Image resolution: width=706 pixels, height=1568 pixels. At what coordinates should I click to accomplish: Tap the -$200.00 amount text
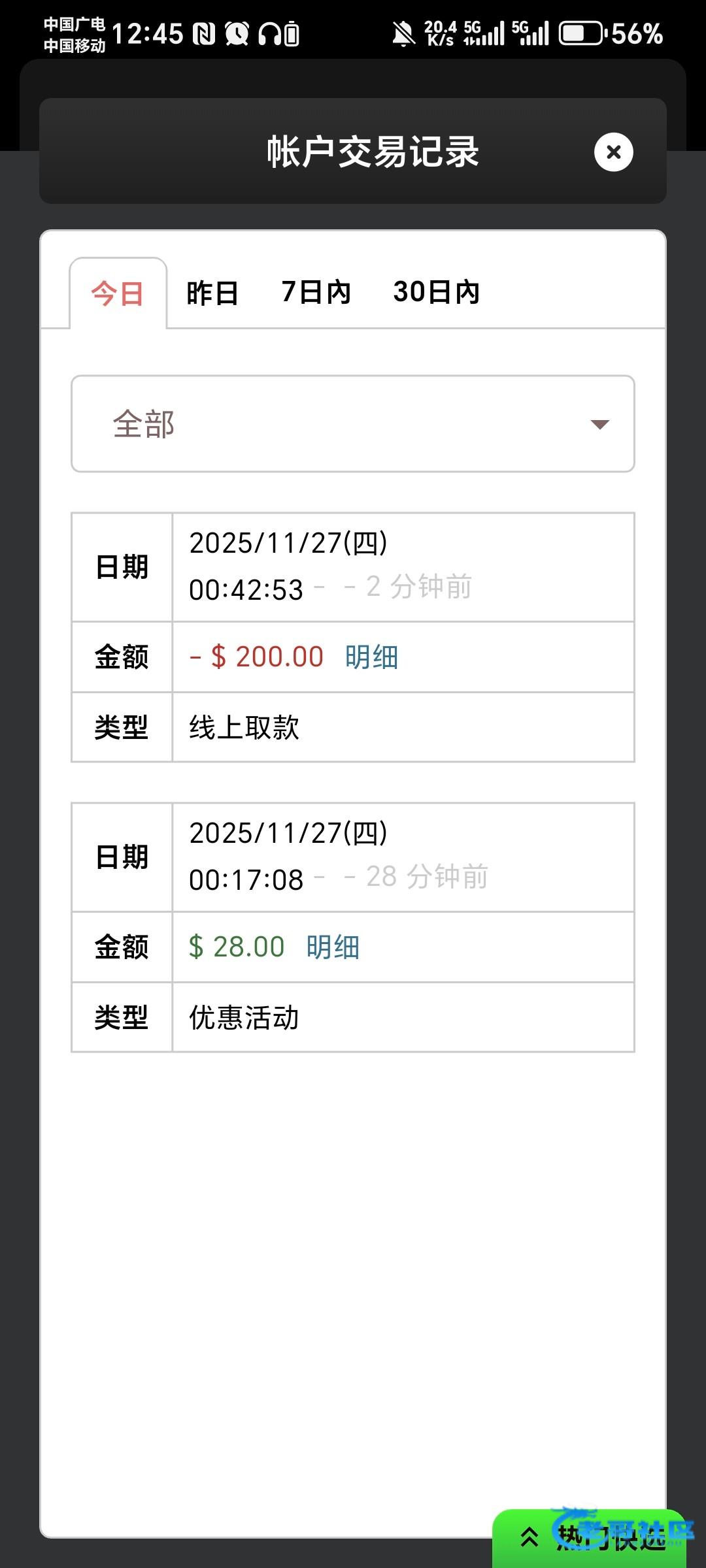(x=257, y=657)
